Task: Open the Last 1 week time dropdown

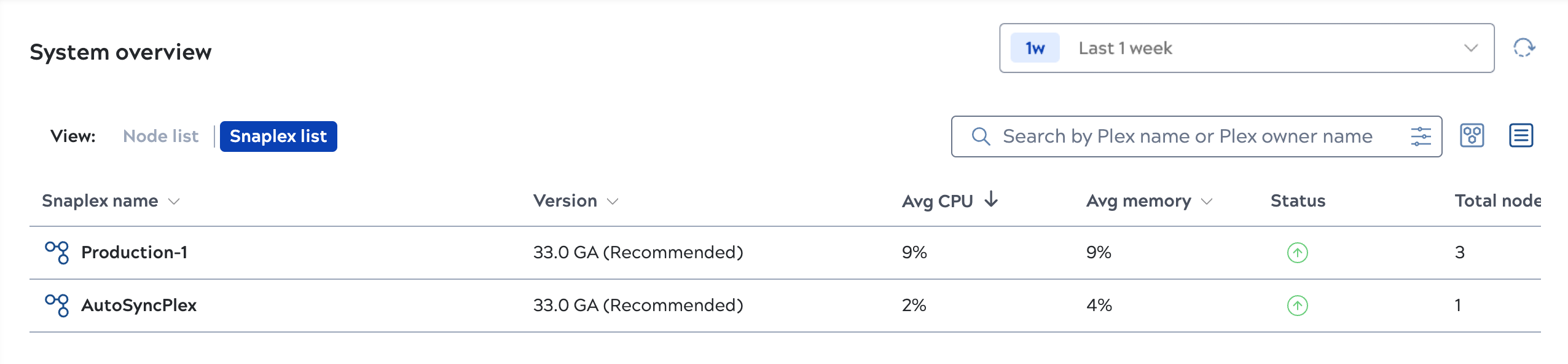Action: coord(1247,48)
